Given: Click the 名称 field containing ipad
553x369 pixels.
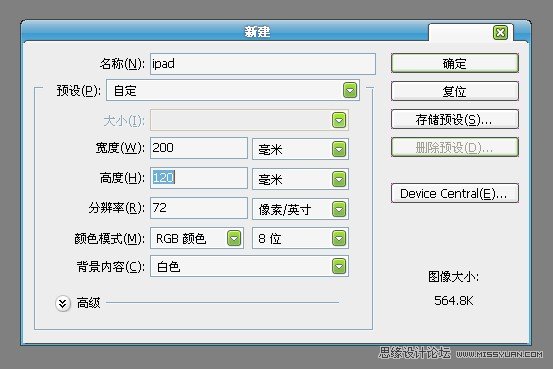Looking at the screenshot, I should pyautogui.click(x=263, y=64).
